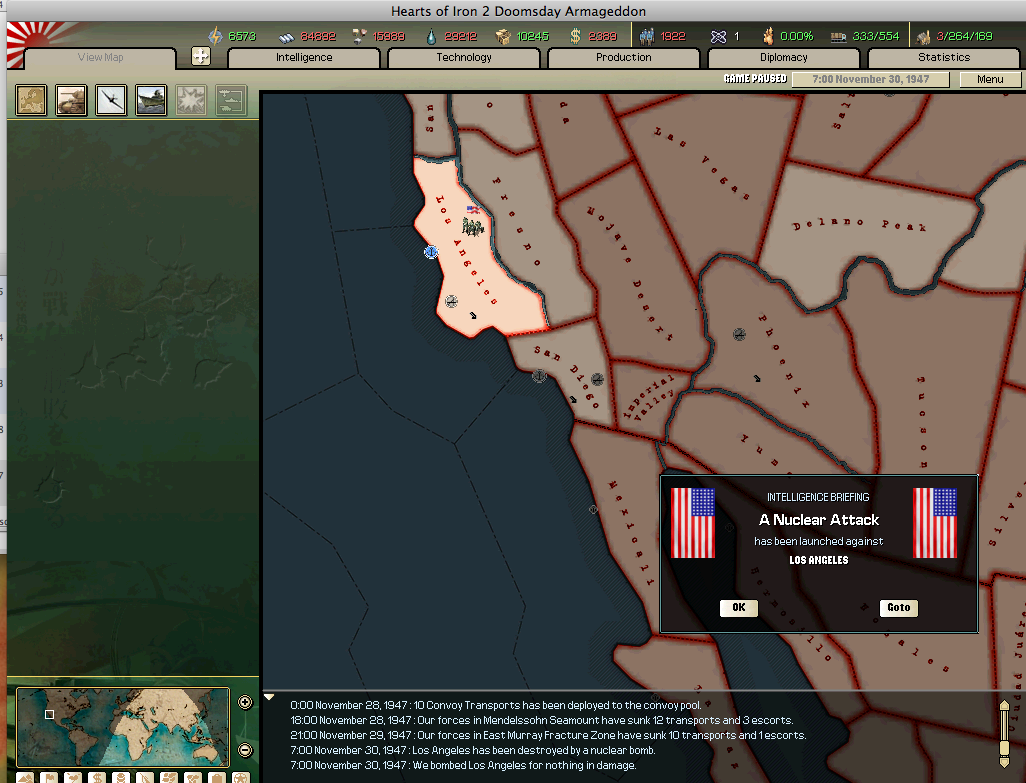
Task: Zoom in the minimap with plus
Action: [245, 702]
